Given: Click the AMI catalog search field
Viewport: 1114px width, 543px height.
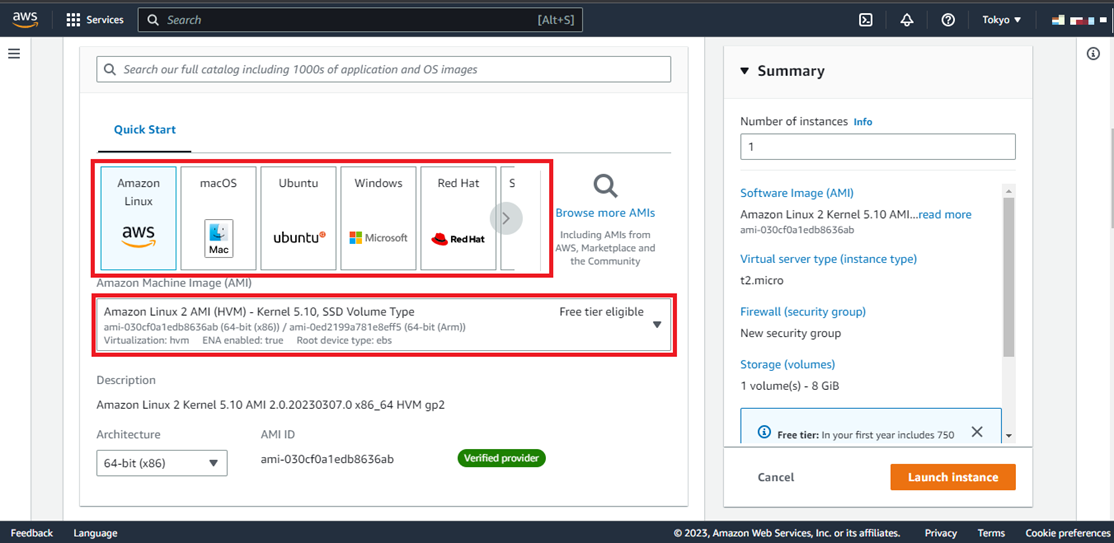Looking at the screenshot, I should (384, 69).
